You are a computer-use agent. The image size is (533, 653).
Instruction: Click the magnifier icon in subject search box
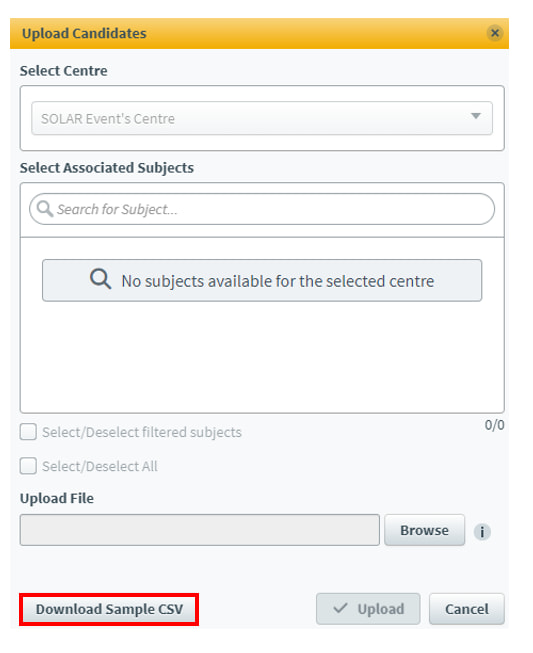coord(45,209)
